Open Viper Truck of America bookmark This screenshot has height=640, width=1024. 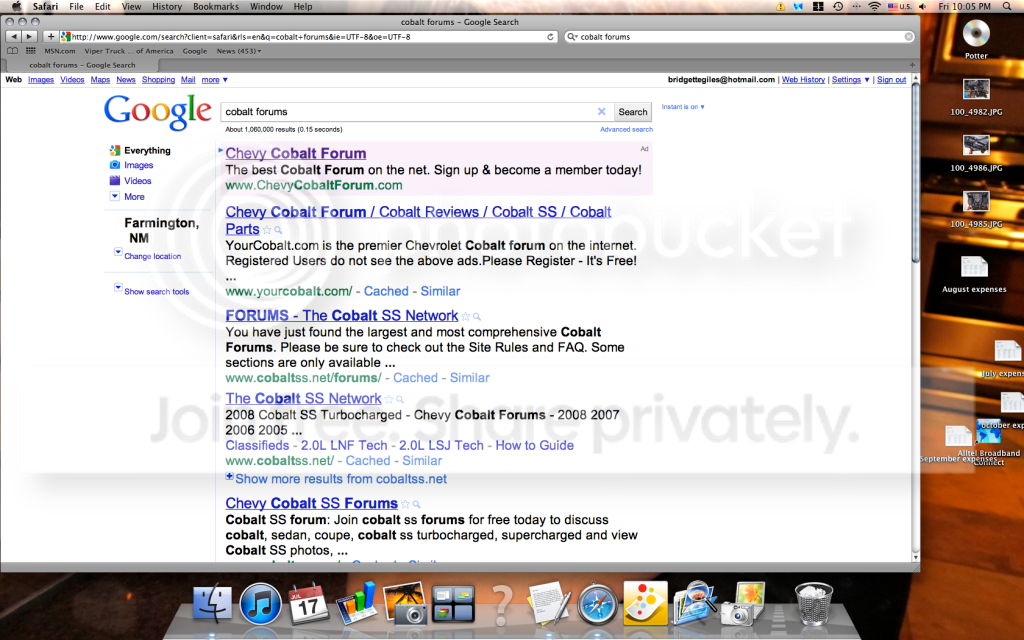(129, 51)
